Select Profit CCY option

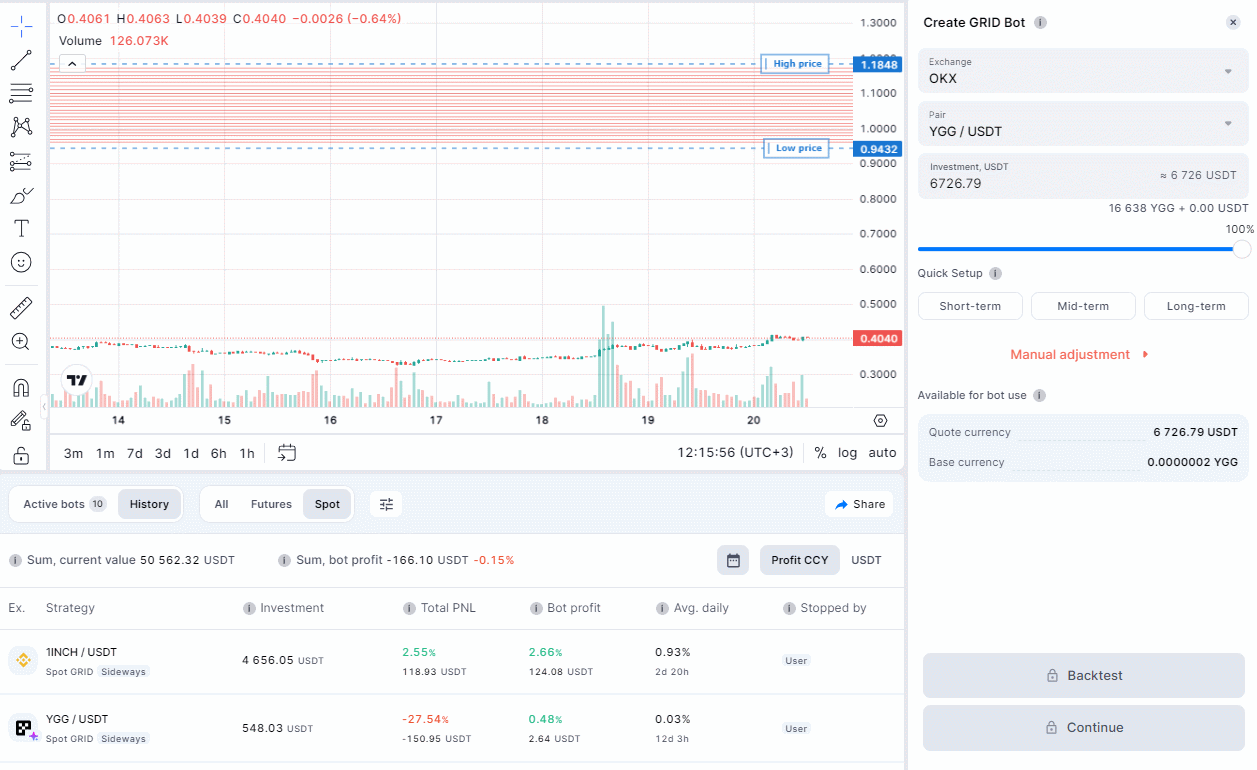(x=799, y=560)
